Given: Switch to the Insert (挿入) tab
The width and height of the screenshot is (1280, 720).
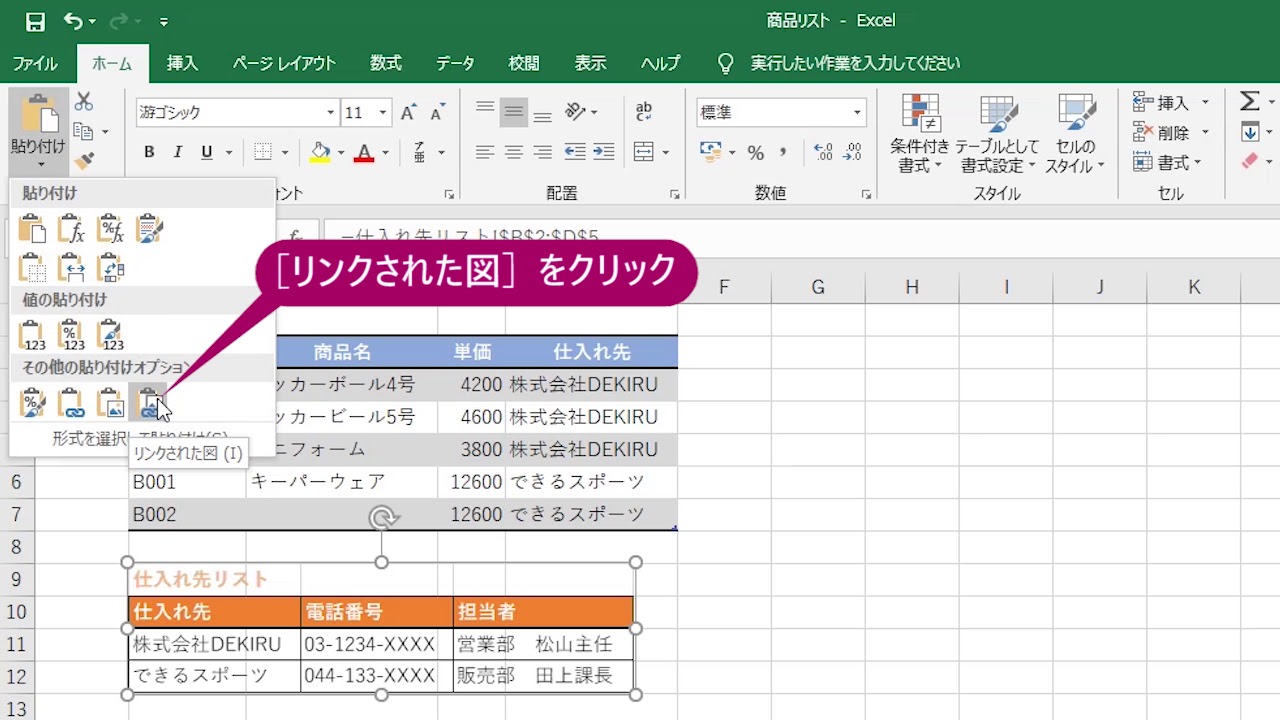Looking at the screenshot, I should [182, 63].
